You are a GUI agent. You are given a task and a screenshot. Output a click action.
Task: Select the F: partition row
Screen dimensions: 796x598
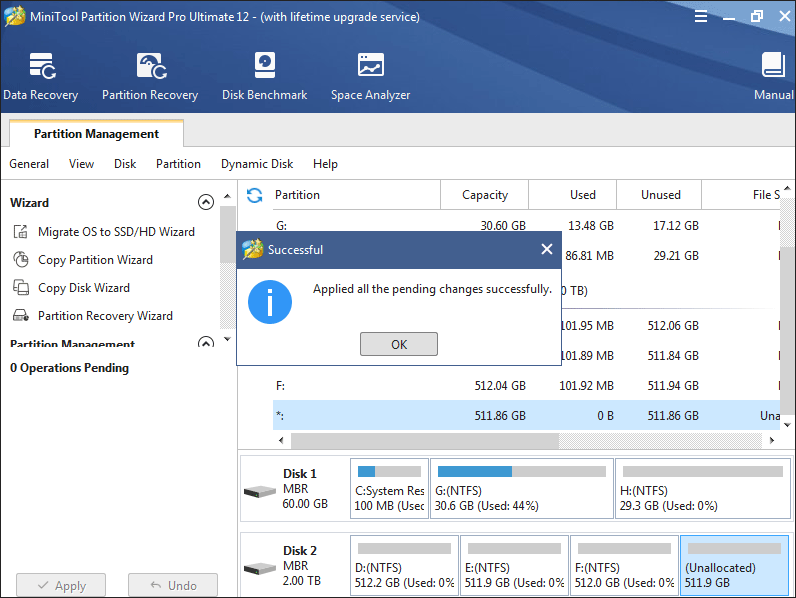click(526, 386)
